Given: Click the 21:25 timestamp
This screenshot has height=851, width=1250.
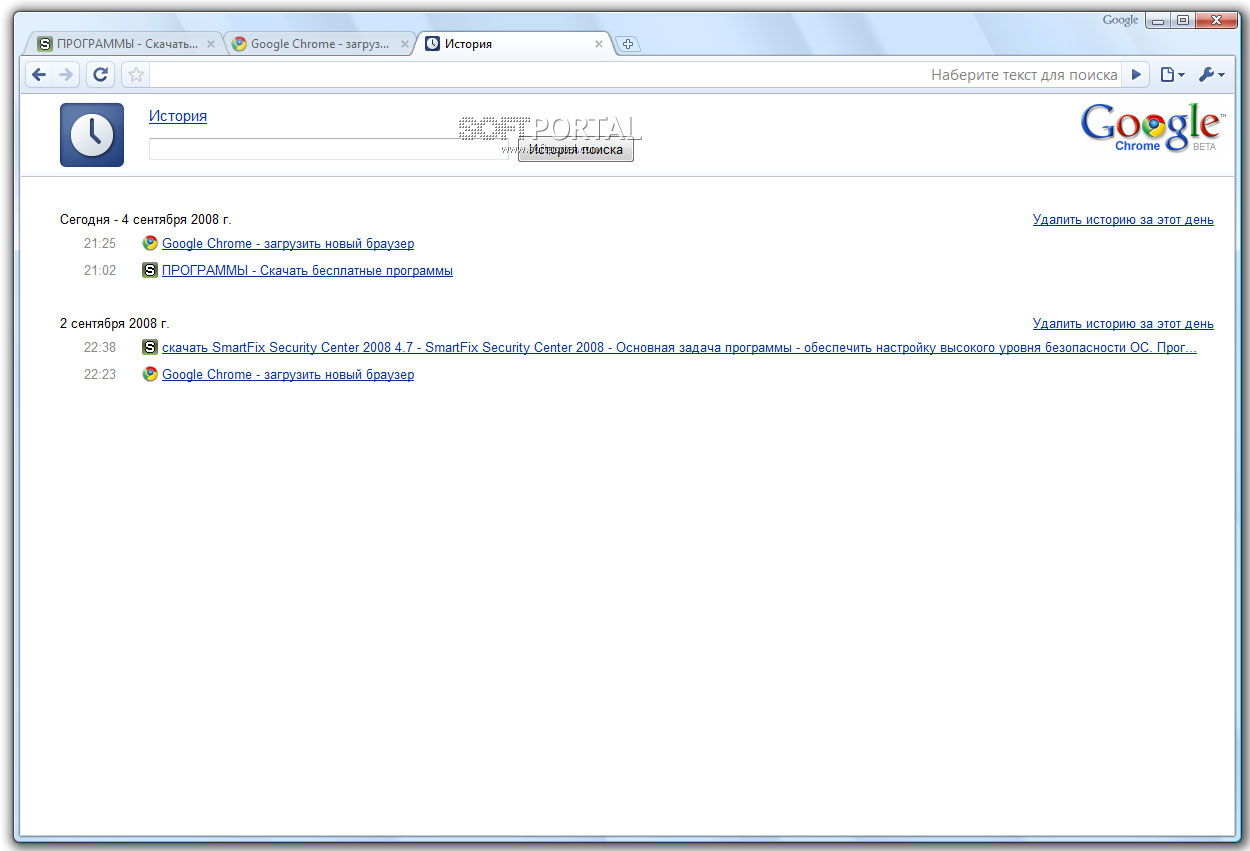Looking at the screenshot, I should [x=100, y=244].
